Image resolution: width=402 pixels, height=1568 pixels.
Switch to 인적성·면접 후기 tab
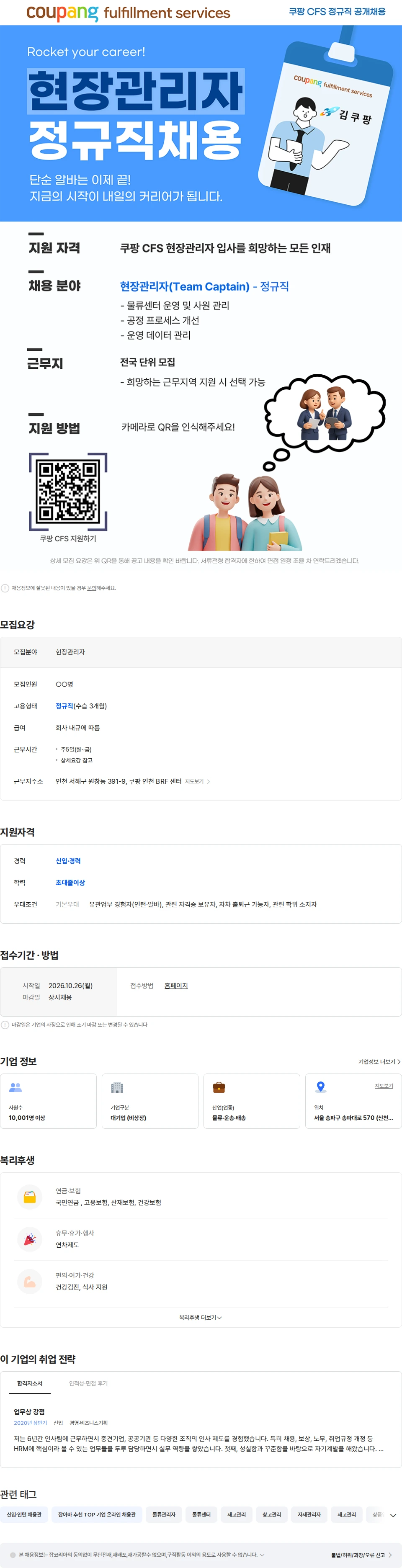tap(88, 1383)
